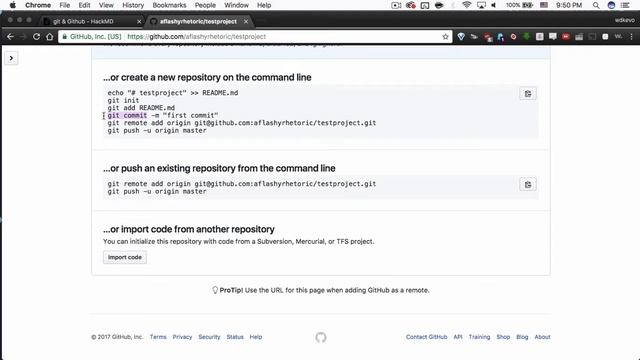
Task: Open Notification Center from menu bar
Action: [625, 5]
